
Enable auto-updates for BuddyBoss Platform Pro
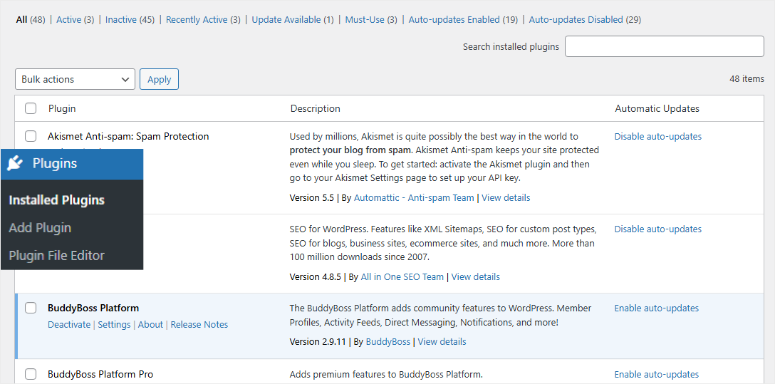[x=656, y=374]
